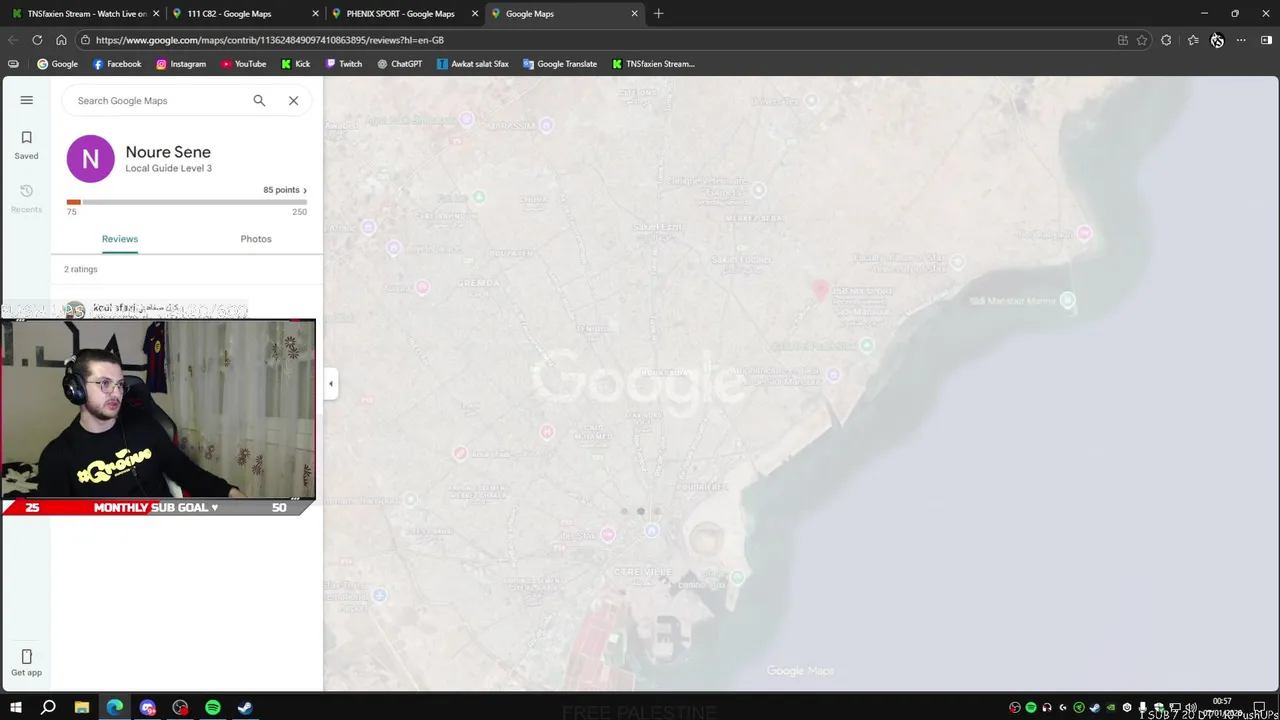Click the tray microphone icon
This screenshot has width=1280, height=720.
pyautogui.click(x=1143, y=708)
